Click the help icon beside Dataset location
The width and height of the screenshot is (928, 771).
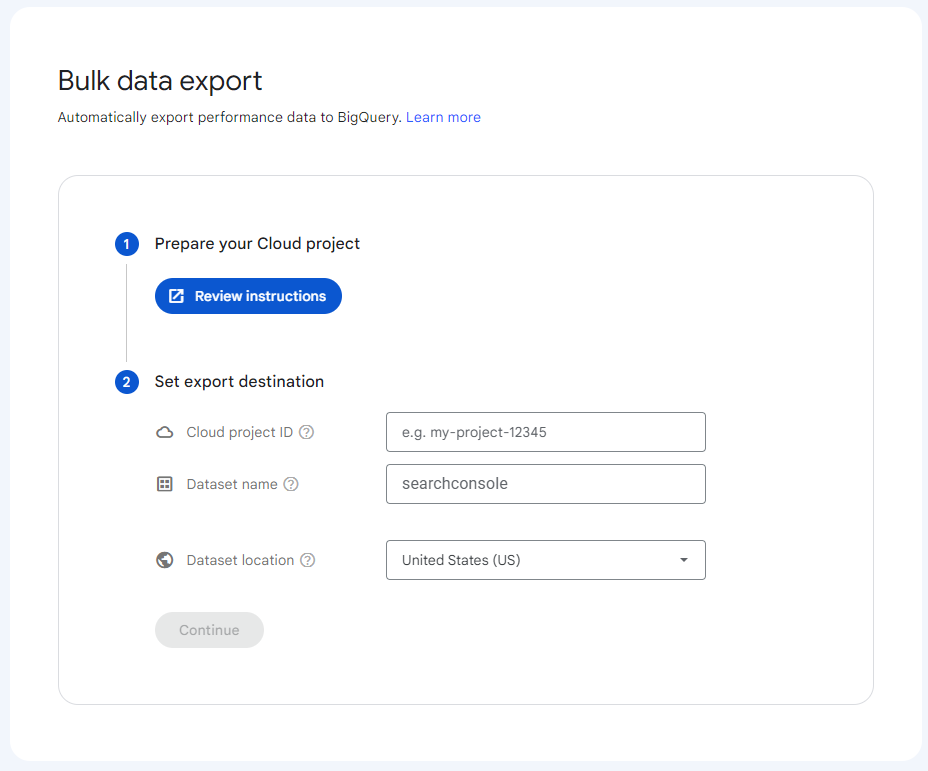pos(308,561)
